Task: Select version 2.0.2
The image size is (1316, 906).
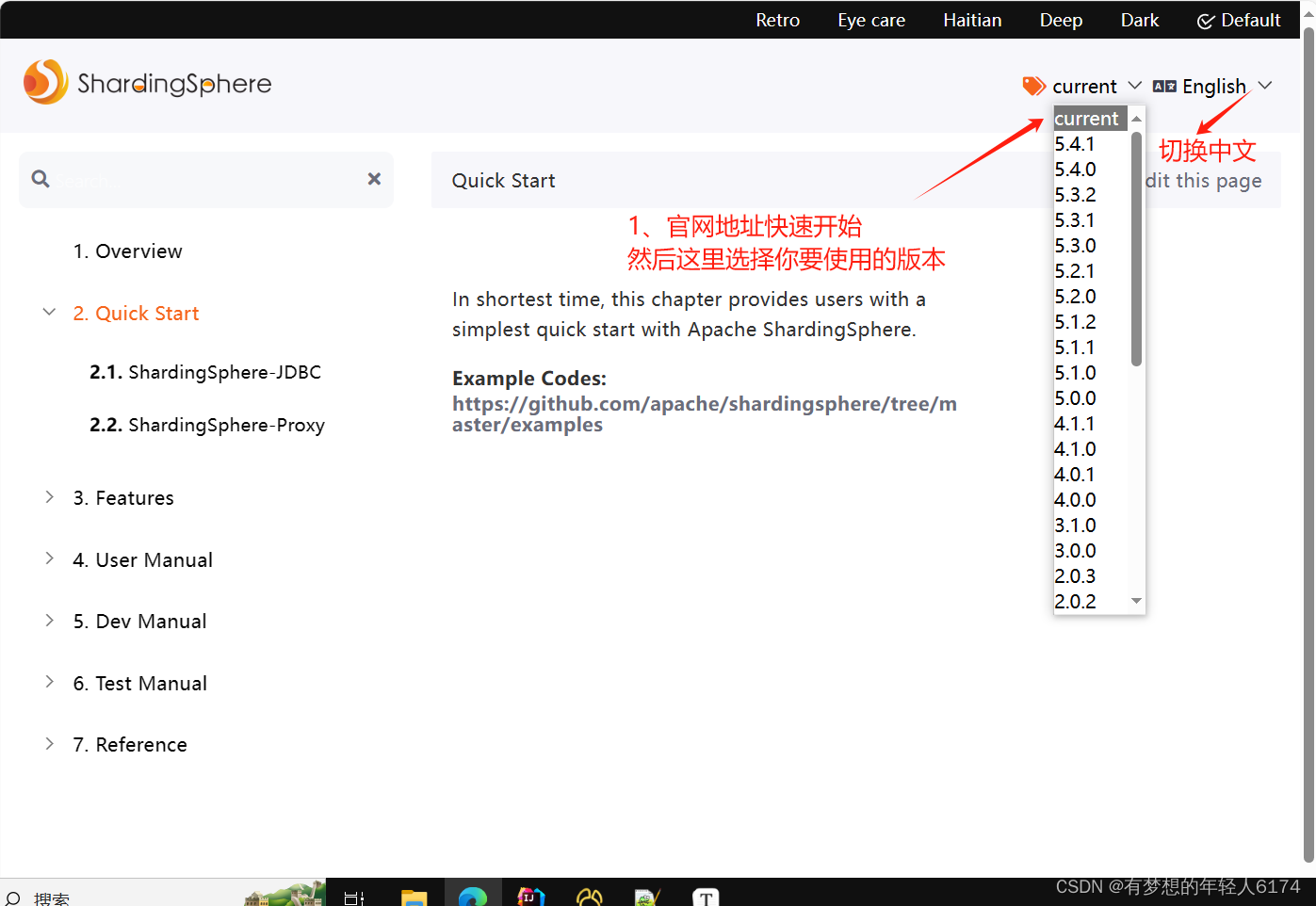Action: [1090, 602]
